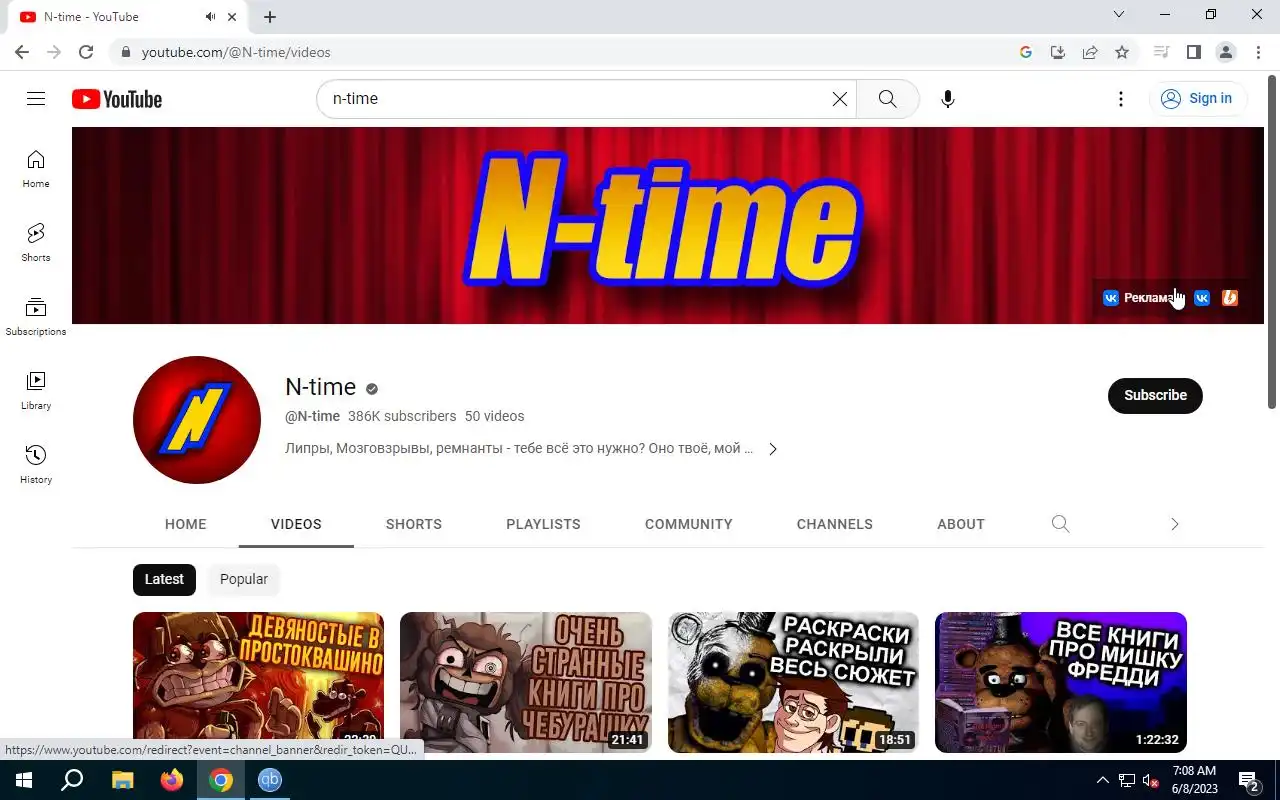Show more channel tabs with right chevron
This screenshot has height=800, width=1280.
(1175, 524)
